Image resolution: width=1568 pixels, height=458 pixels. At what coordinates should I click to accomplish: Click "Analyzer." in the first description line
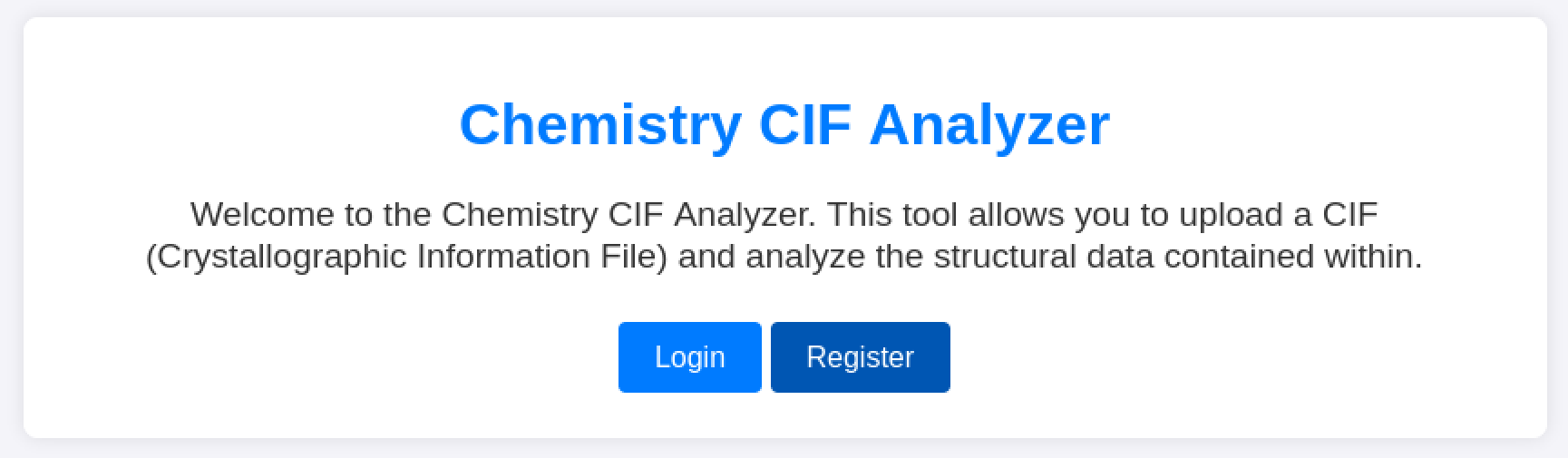[x=745, y=215]
